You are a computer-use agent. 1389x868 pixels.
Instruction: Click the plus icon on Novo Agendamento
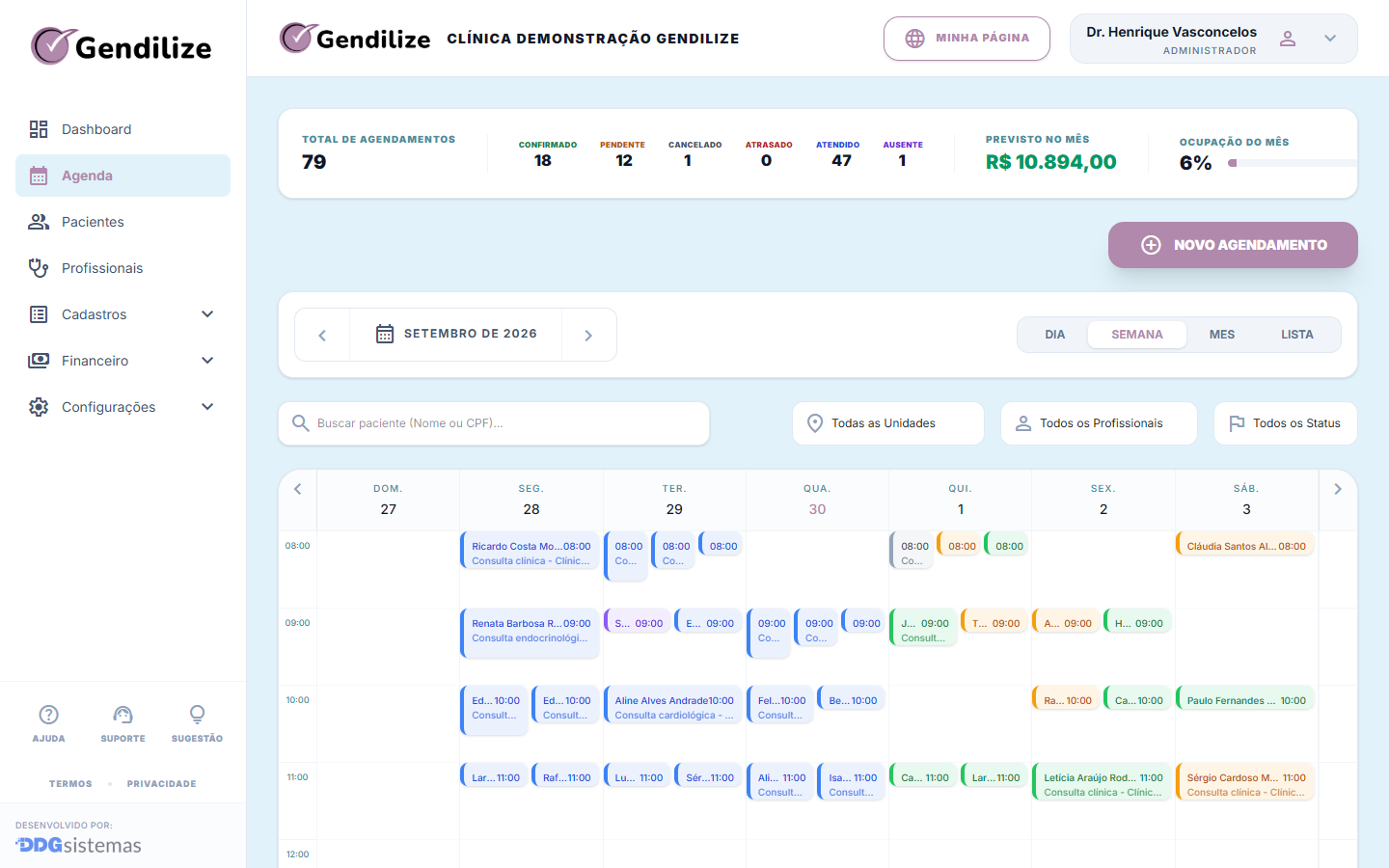tap(1151, 245)
